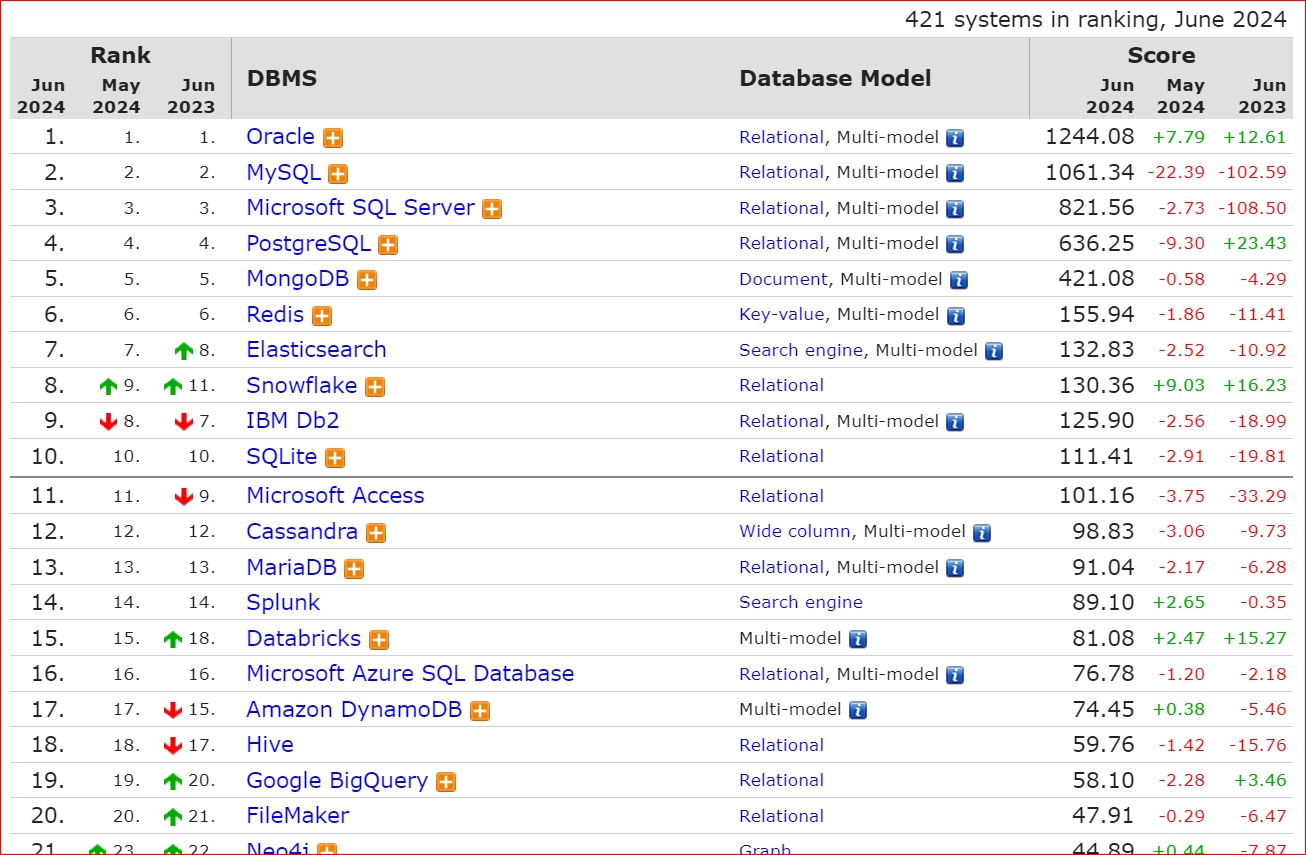The image size is (1306, 855).
Task: Click the plus icon beside MariaDB
Action: (354, 569)
